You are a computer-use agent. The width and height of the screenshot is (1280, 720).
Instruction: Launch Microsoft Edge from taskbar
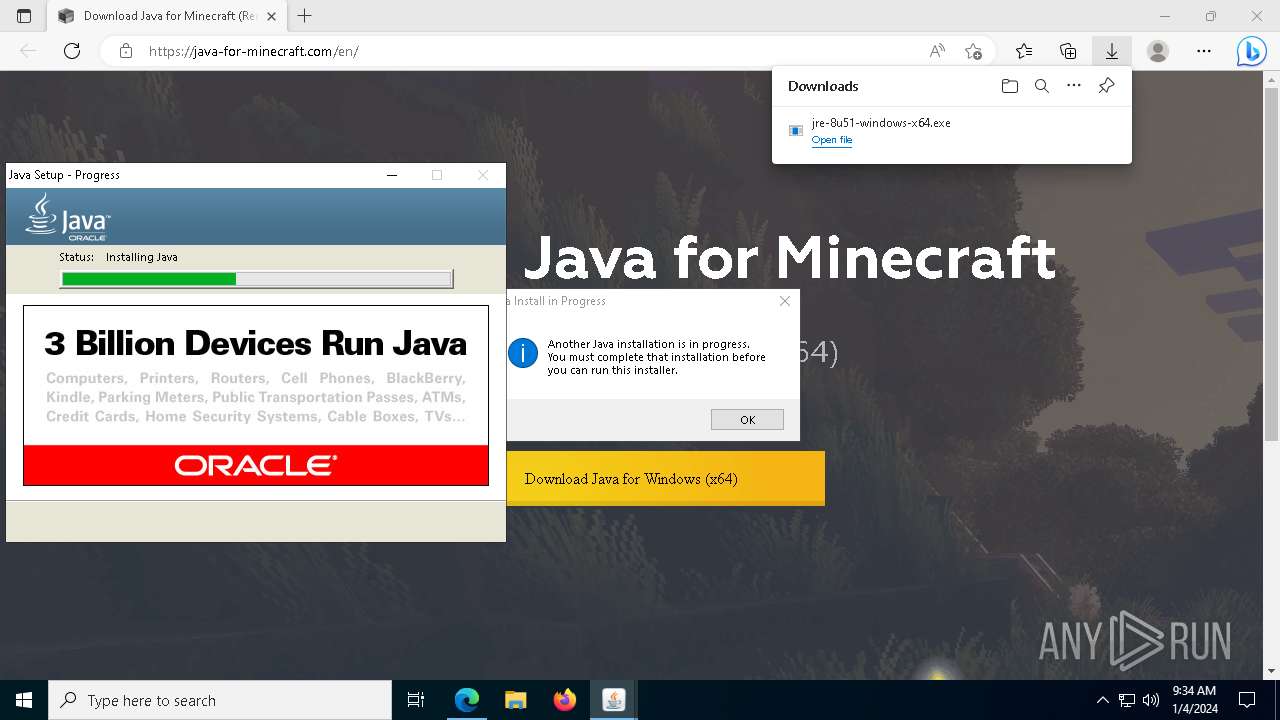click(467, 700)
